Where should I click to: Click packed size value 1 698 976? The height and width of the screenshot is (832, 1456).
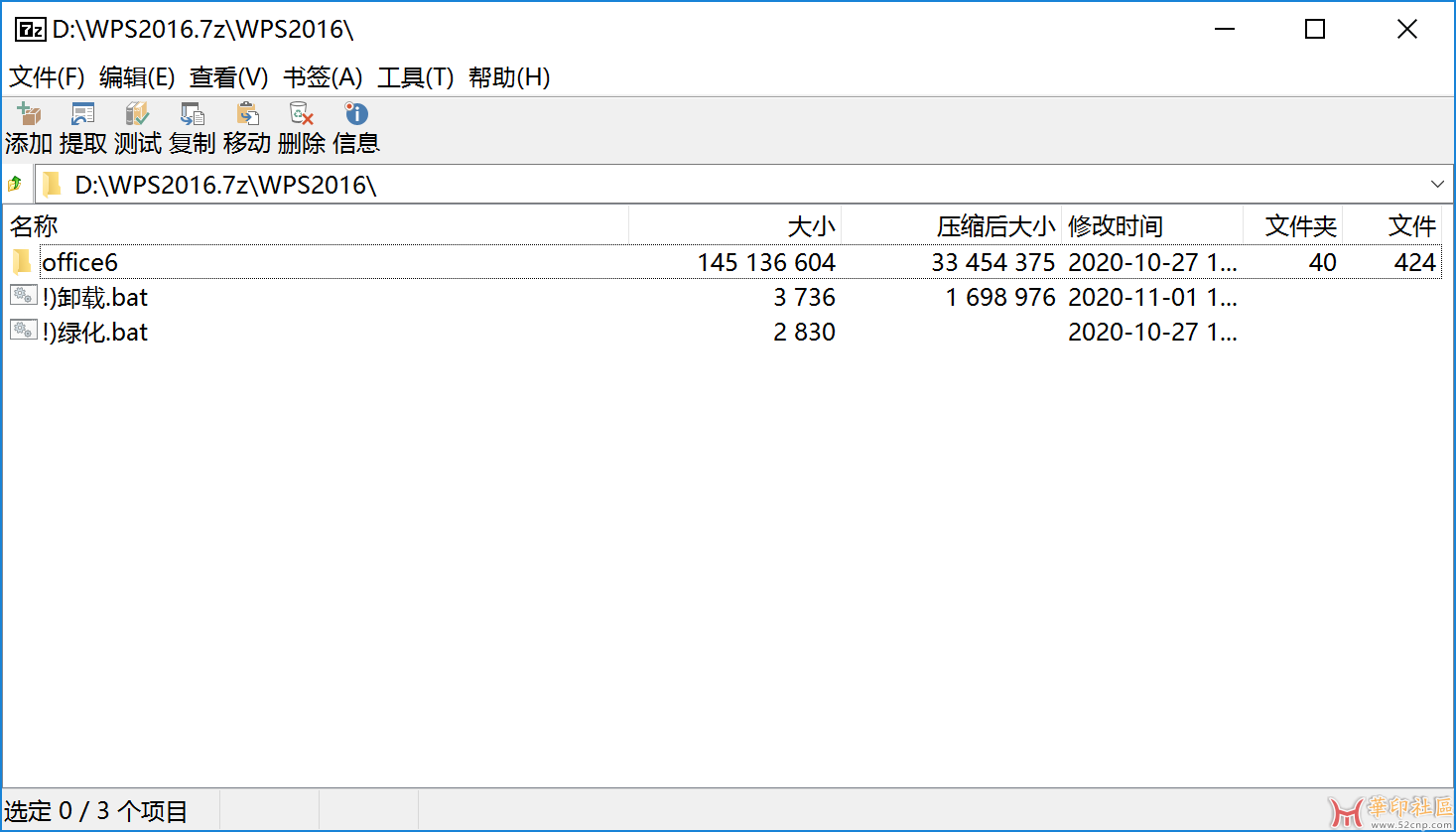(x=1000, y=297)
